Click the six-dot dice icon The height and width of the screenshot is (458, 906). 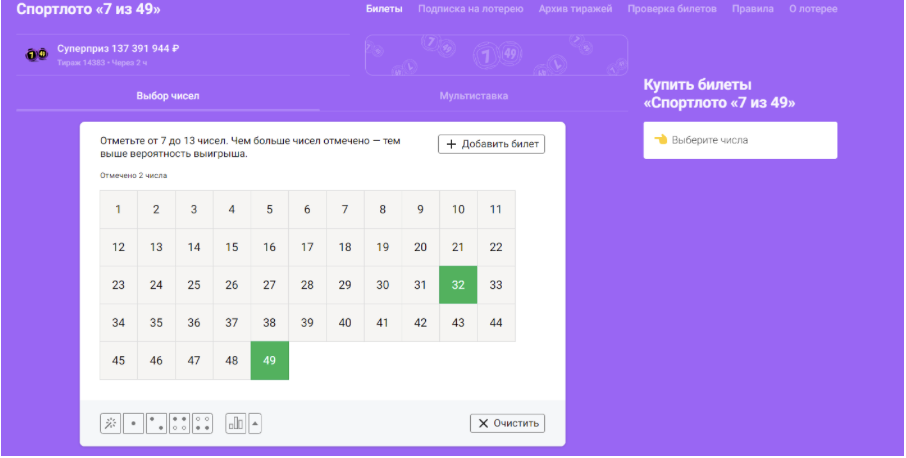(x=179, y=424)
